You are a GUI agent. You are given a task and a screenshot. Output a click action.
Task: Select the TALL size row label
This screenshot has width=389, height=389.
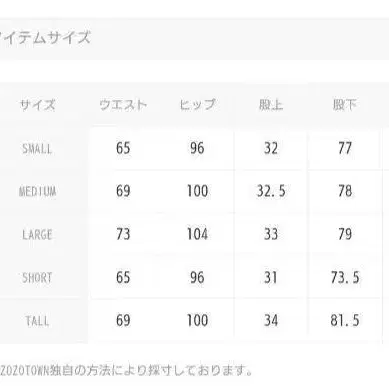click(37, 321)
